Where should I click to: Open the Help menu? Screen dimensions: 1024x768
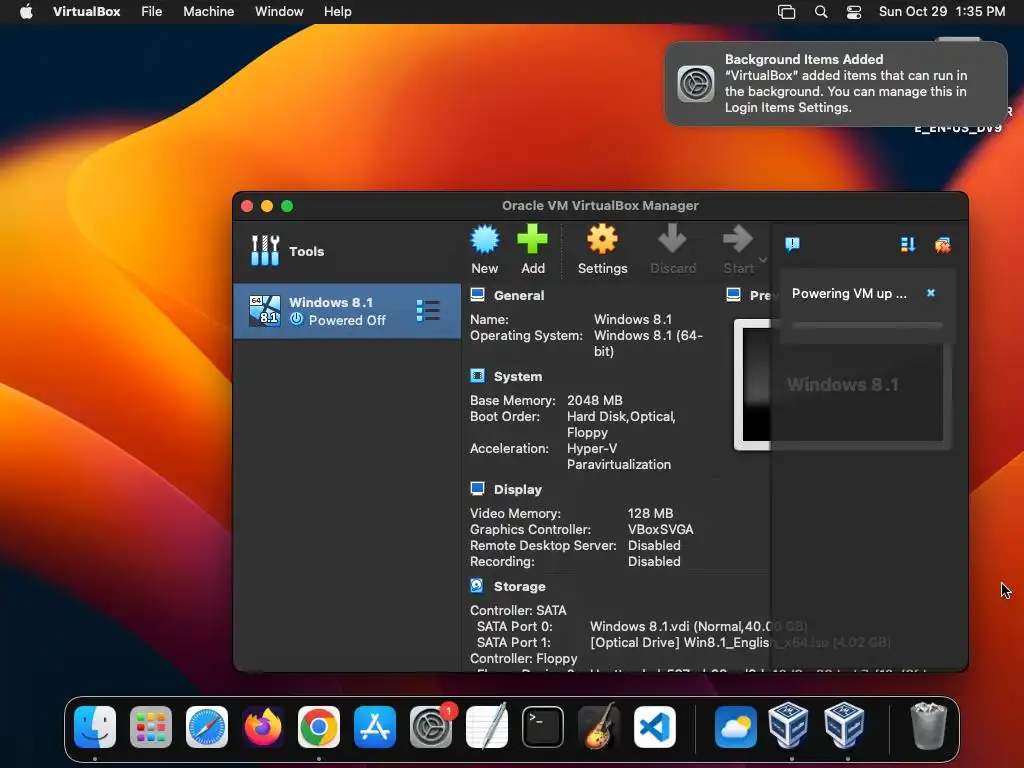click(338, 12)
